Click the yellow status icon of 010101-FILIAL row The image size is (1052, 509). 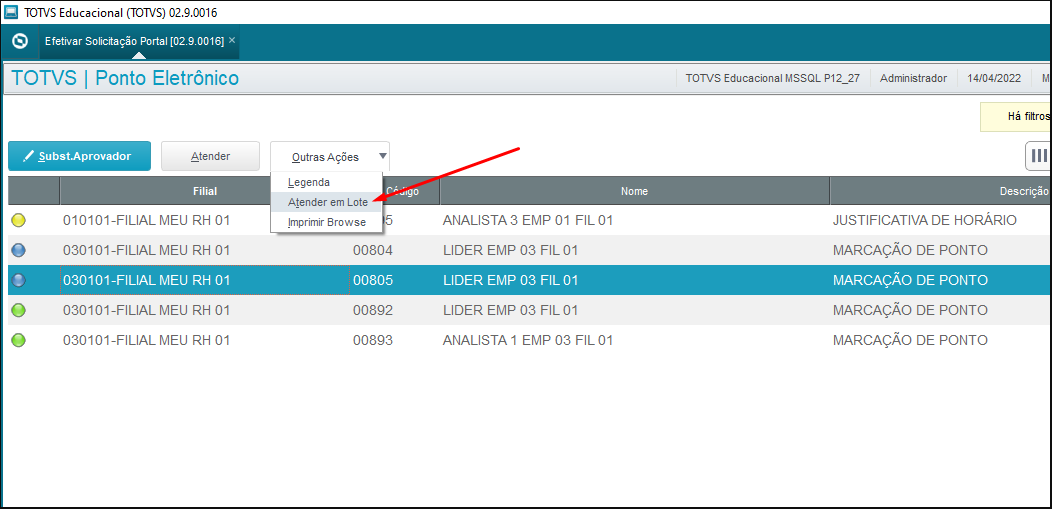point(19,220)
